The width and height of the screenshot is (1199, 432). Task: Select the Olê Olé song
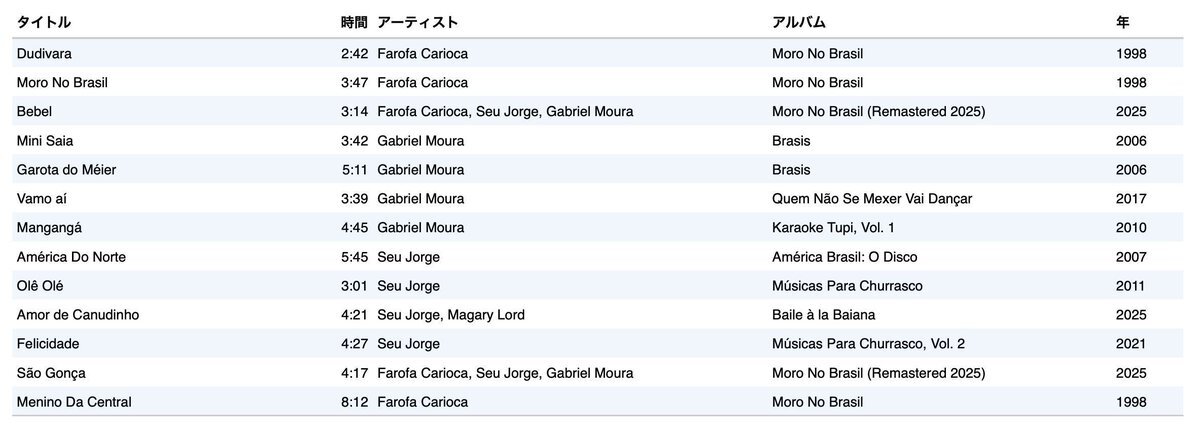pyautogui.click(x=598, y=286)
